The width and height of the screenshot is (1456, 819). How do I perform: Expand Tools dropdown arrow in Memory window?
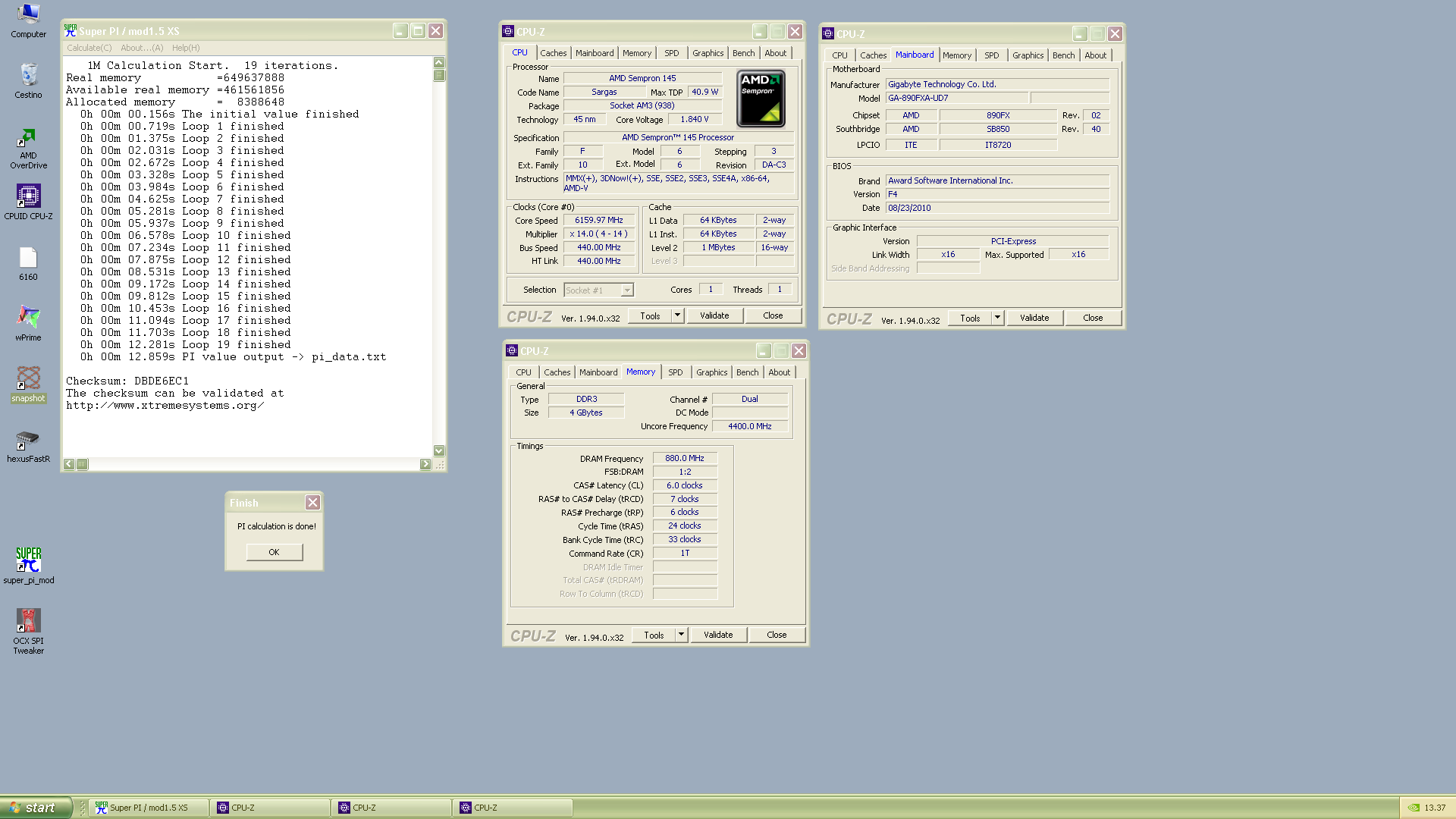[x=682, y=635]
